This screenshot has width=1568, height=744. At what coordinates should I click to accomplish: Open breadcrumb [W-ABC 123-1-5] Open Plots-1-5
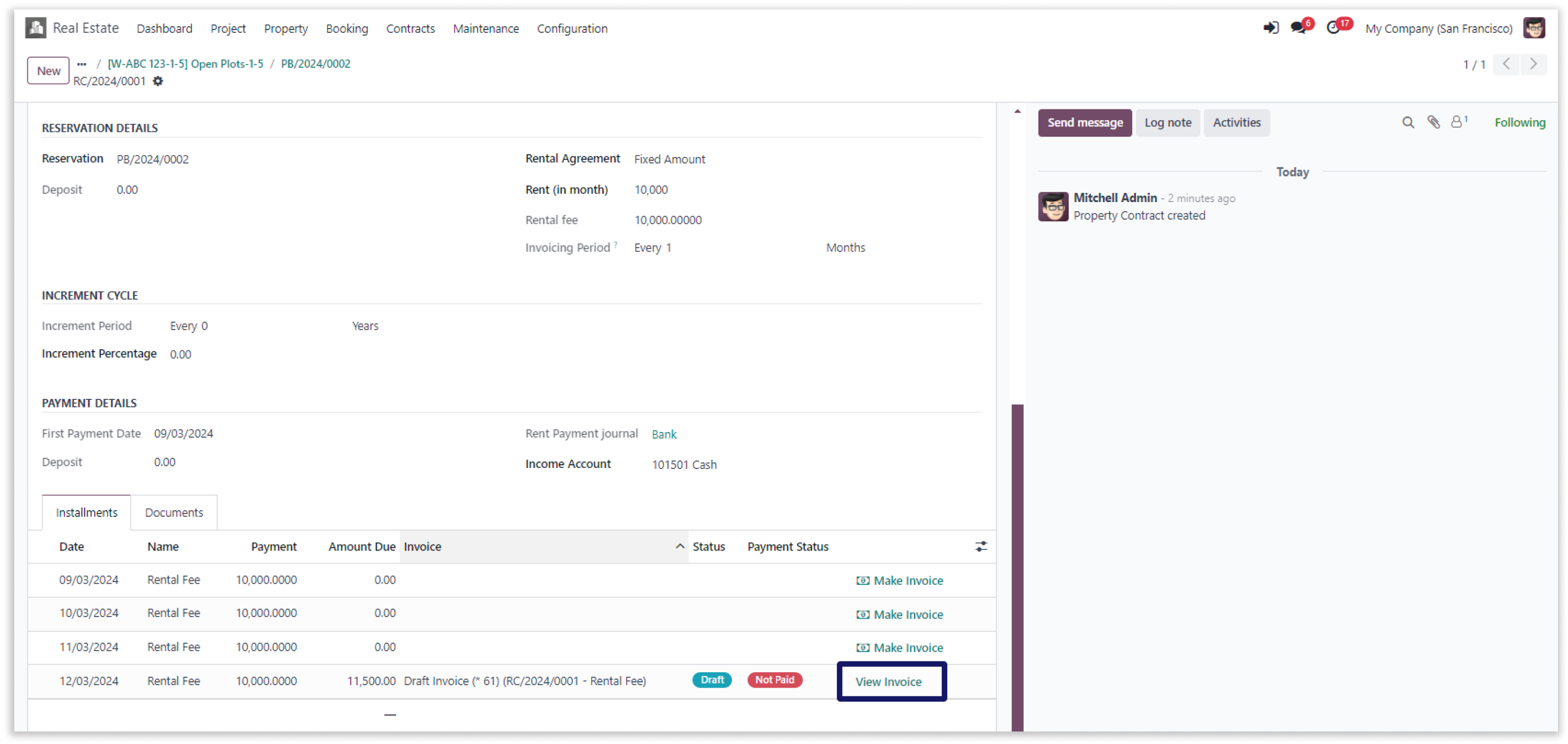185,64
